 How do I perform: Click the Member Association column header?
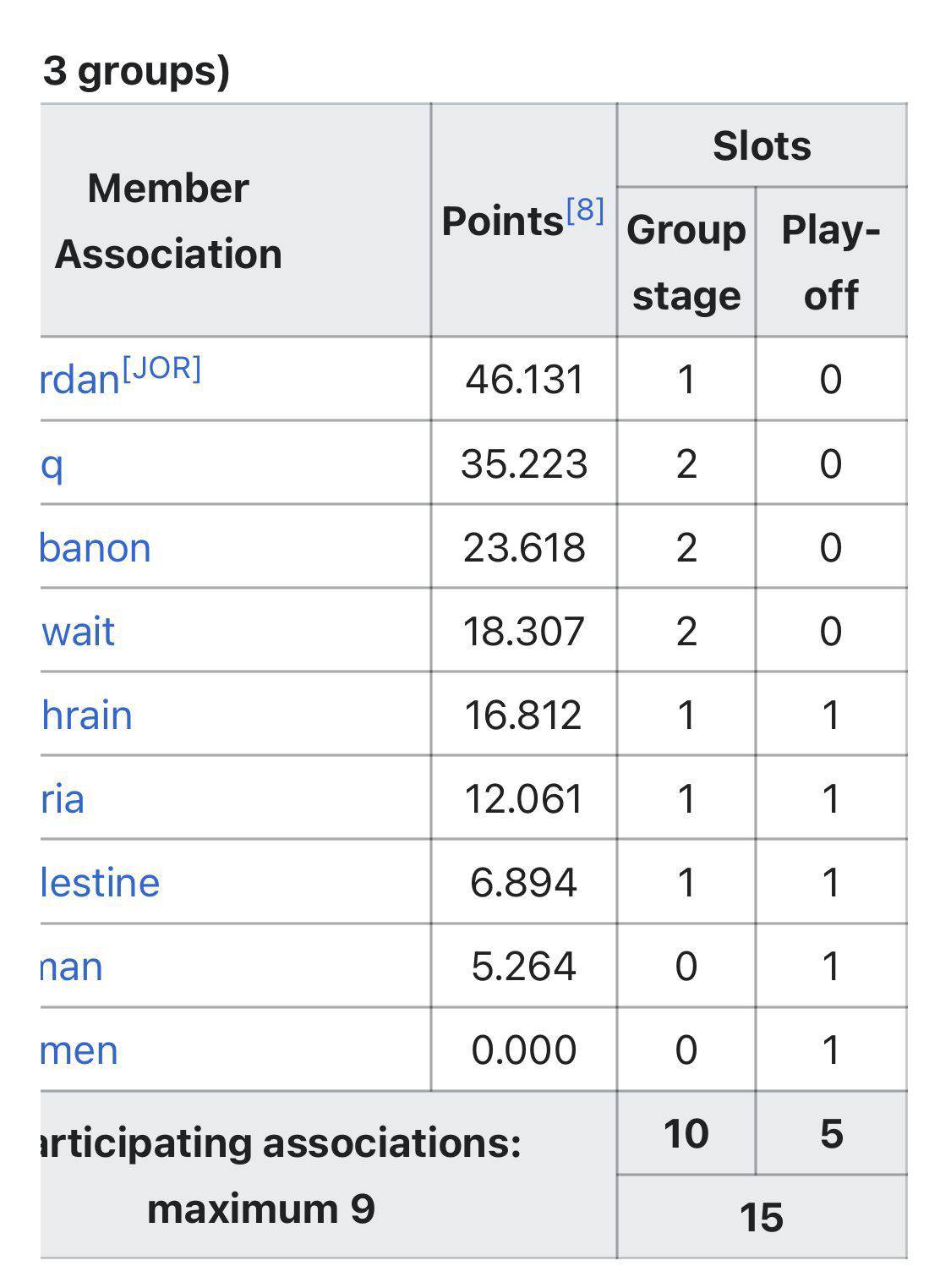pos(168,221)
